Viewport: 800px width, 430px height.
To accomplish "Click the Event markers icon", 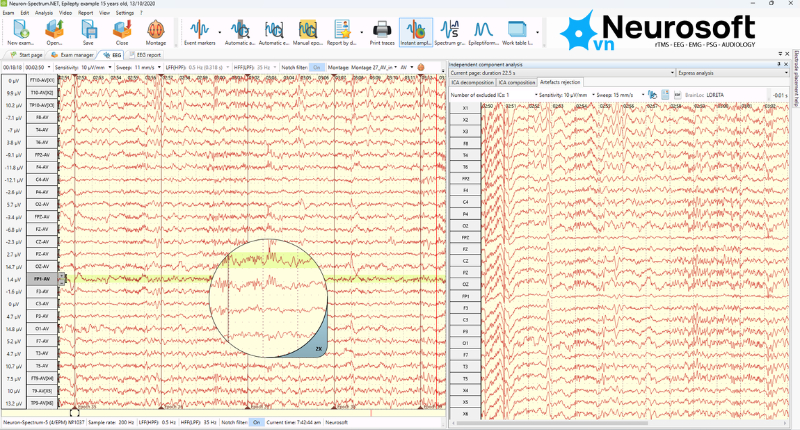I will click(x=199, y=30).
